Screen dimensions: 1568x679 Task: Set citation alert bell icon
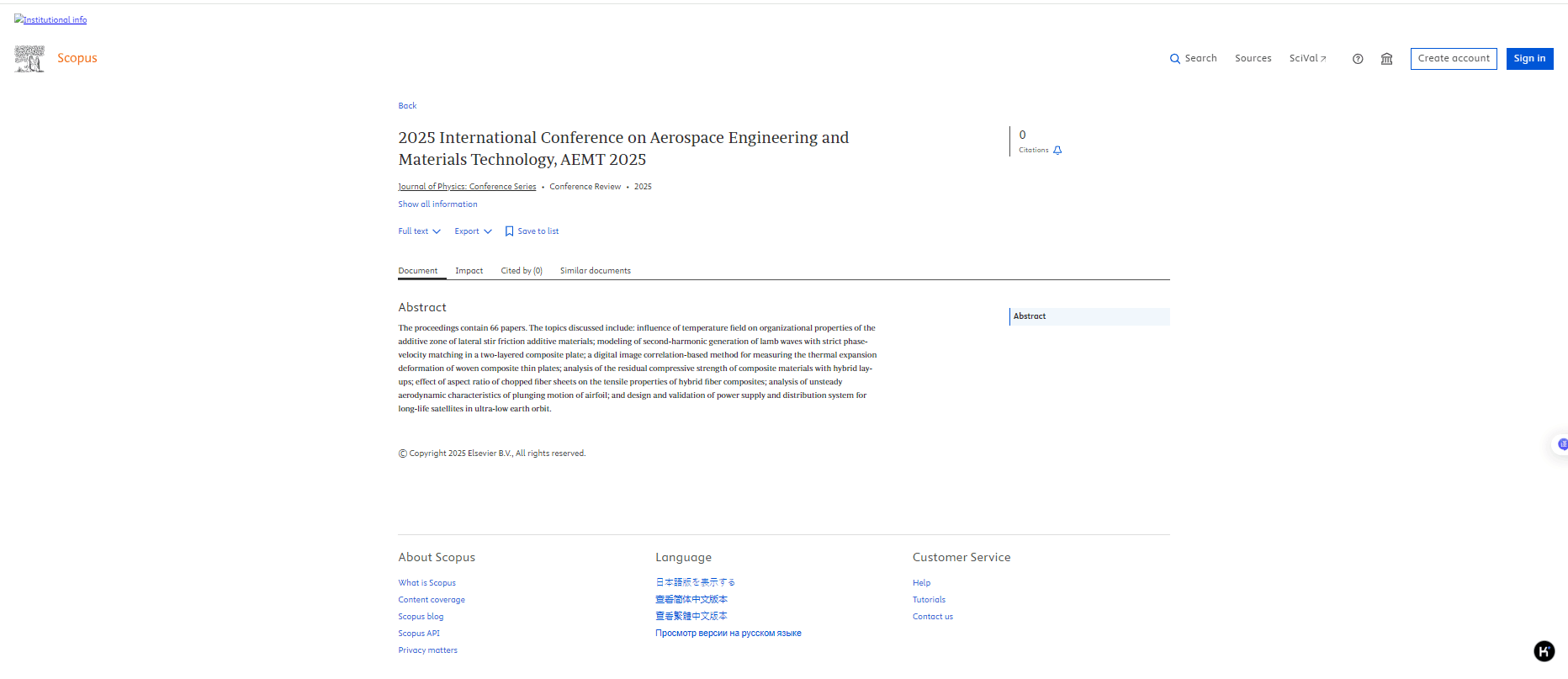1057,151
